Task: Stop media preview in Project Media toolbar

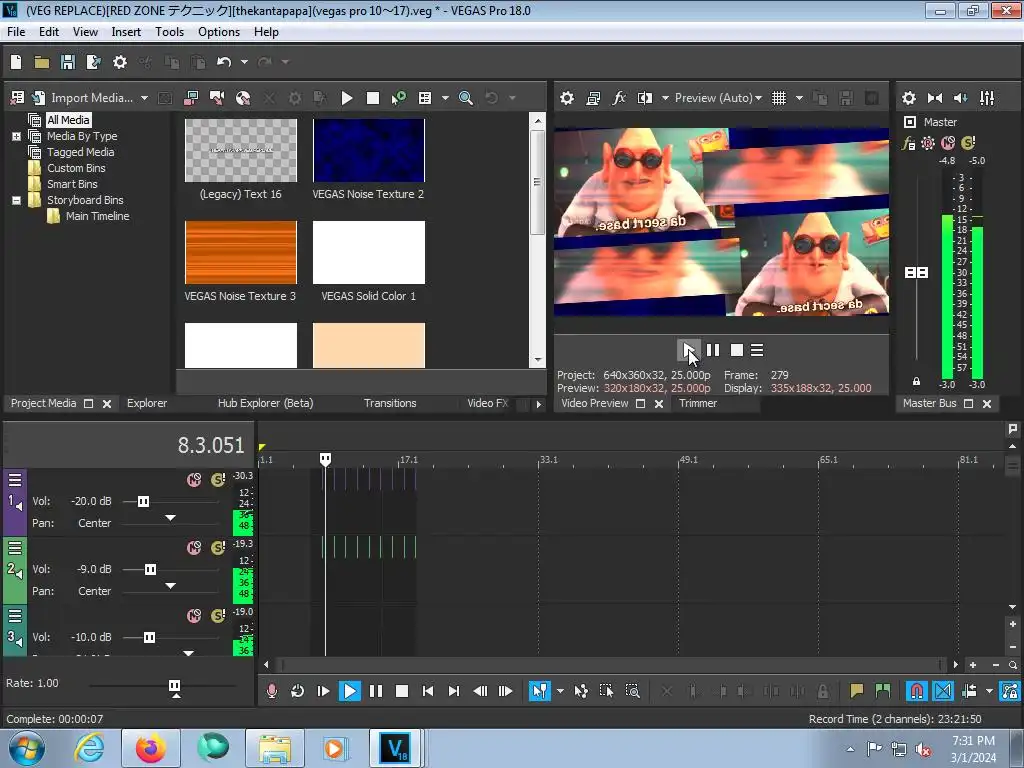Action: (373, 98)
